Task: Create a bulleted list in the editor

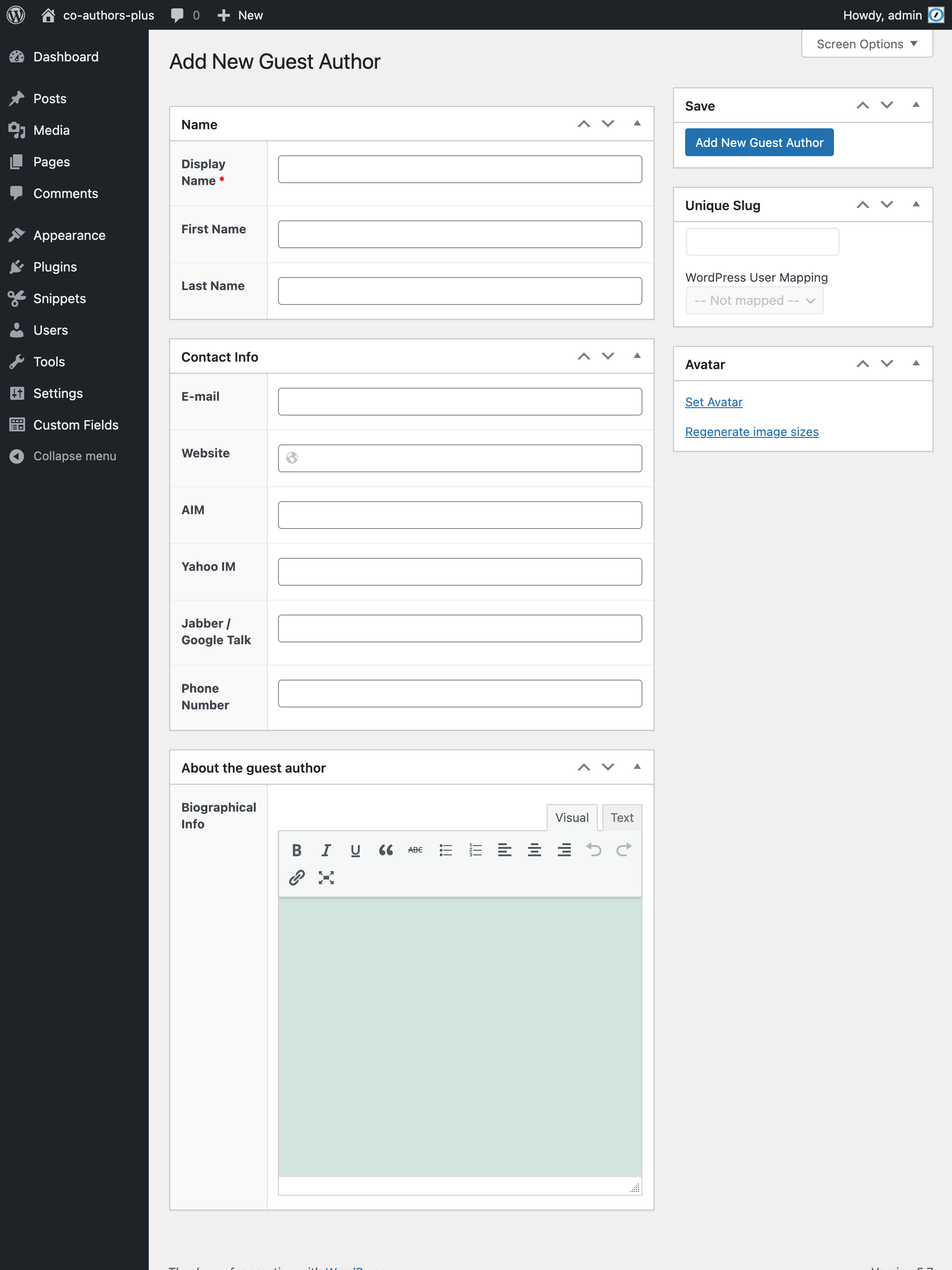Action: (x=446, y=850)
